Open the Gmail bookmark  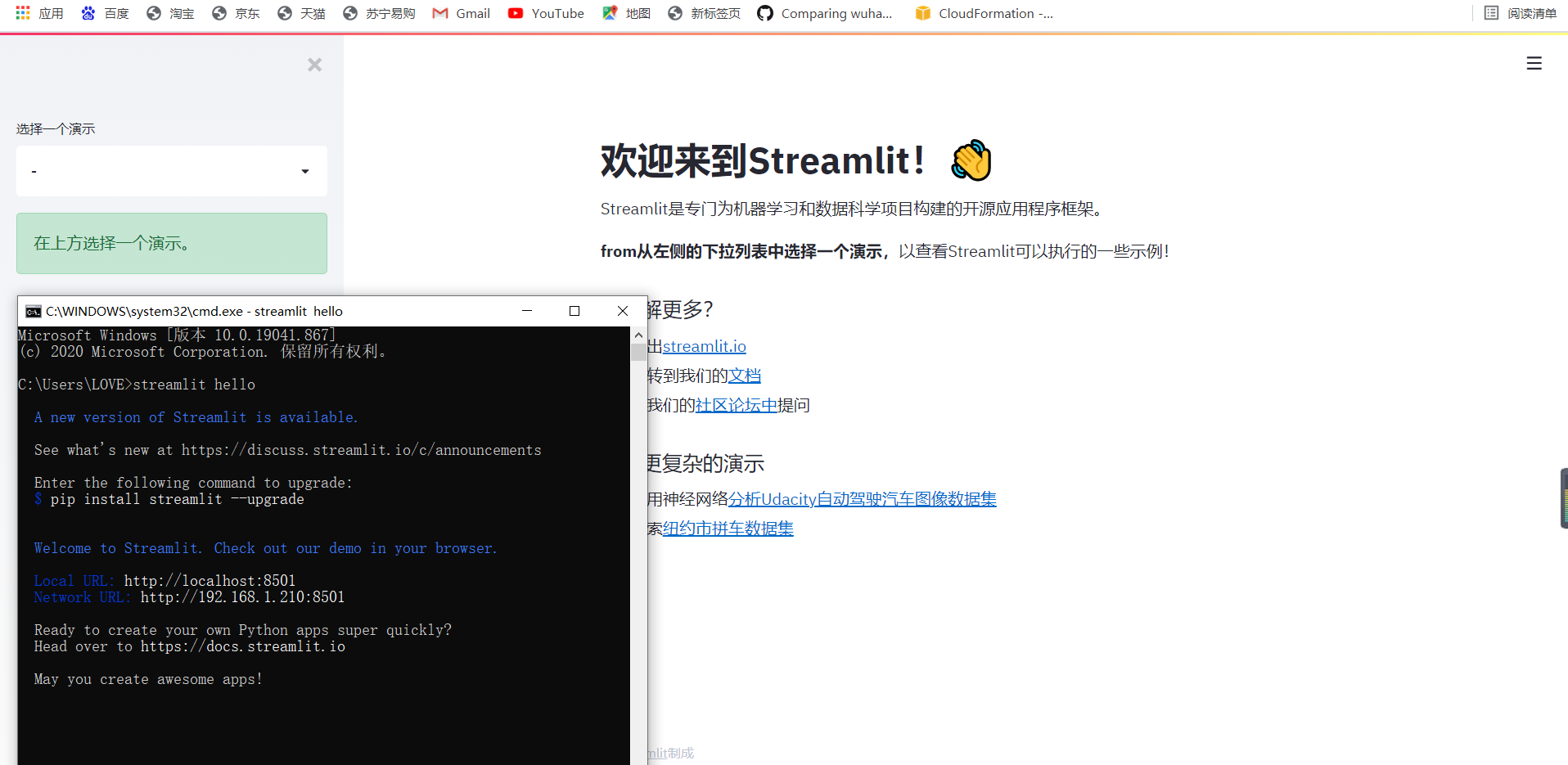[x=462, y=13]
